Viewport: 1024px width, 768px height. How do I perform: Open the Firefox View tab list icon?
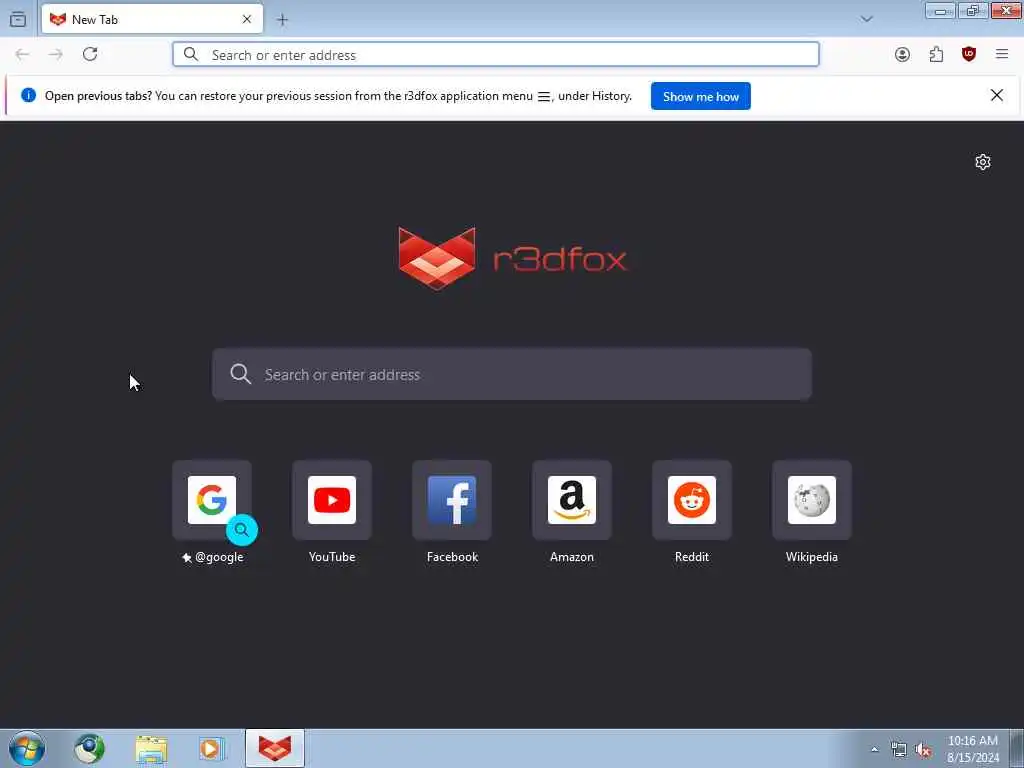coord(18,20)
